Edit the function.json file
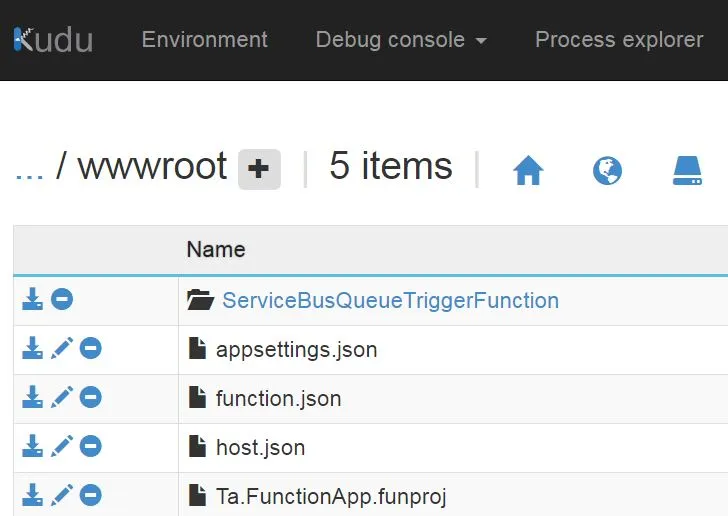Image resolution: width=728 pixels, height=516 pixels. coord(62,397)
